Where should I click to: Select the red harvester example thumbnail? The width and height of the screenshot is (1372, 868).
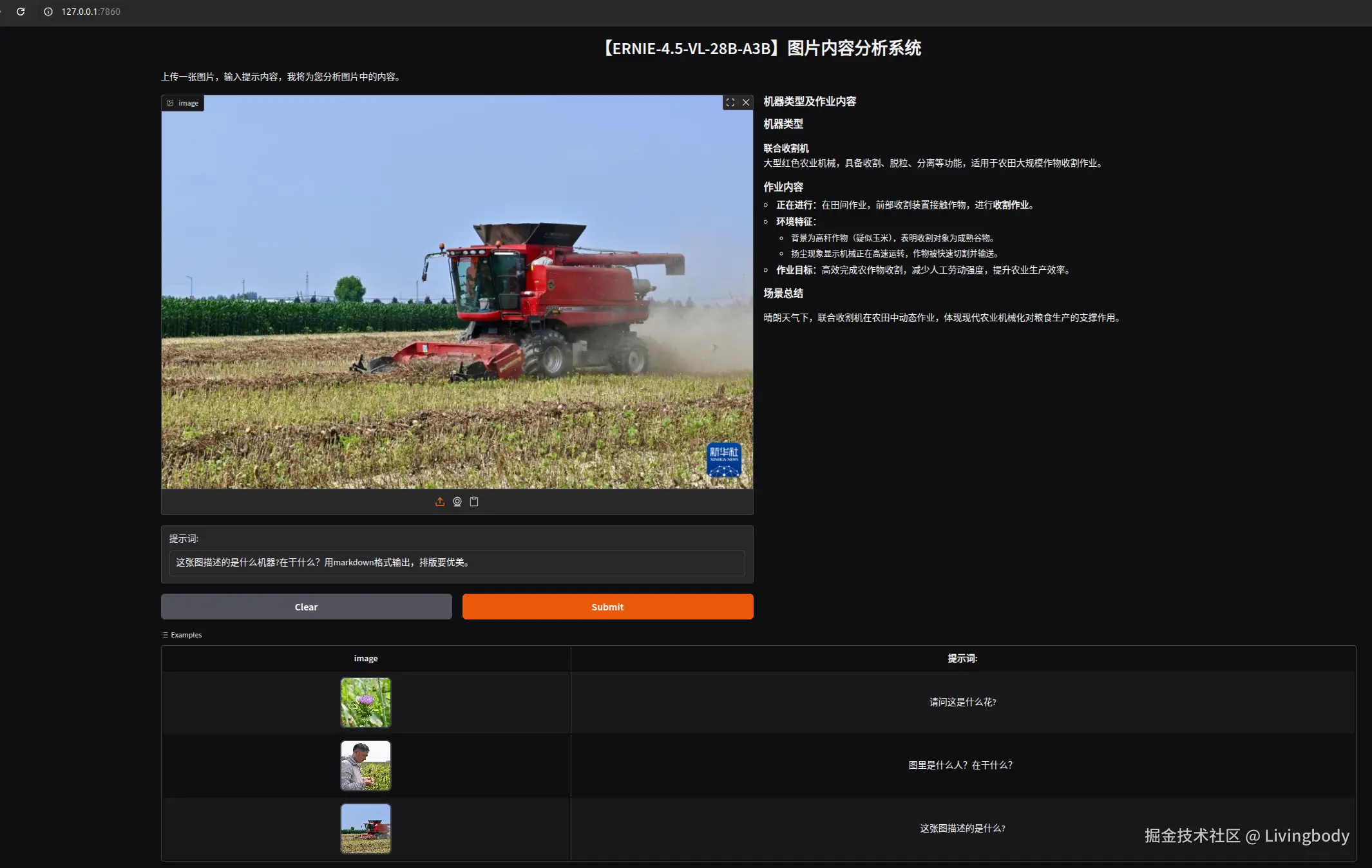366,829
